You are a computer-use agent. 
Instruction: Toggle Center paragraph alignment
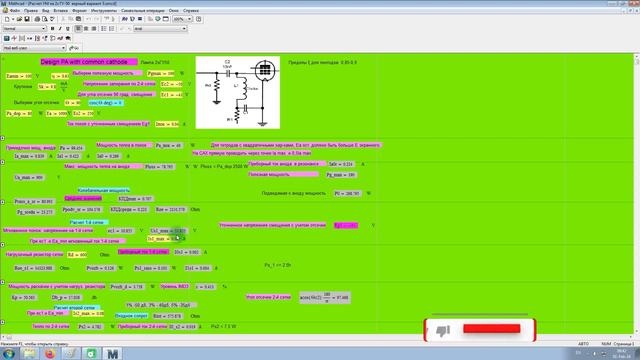tap(86, 29)
